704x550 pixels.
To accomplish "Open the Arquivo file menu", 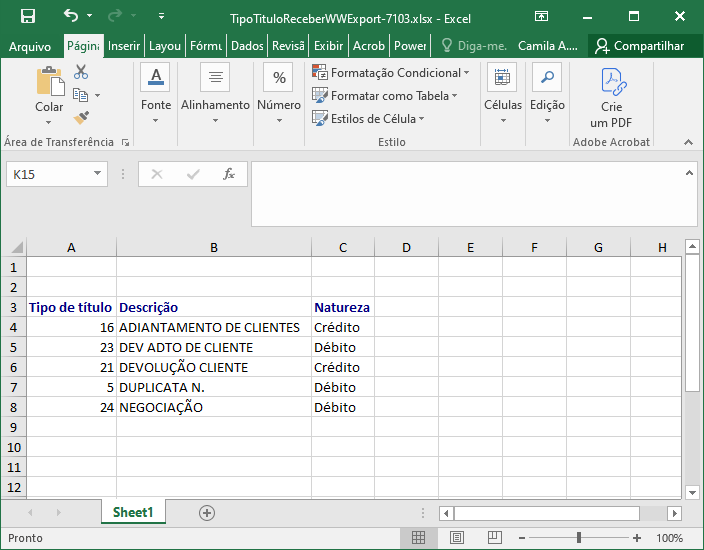I will 30,46.
